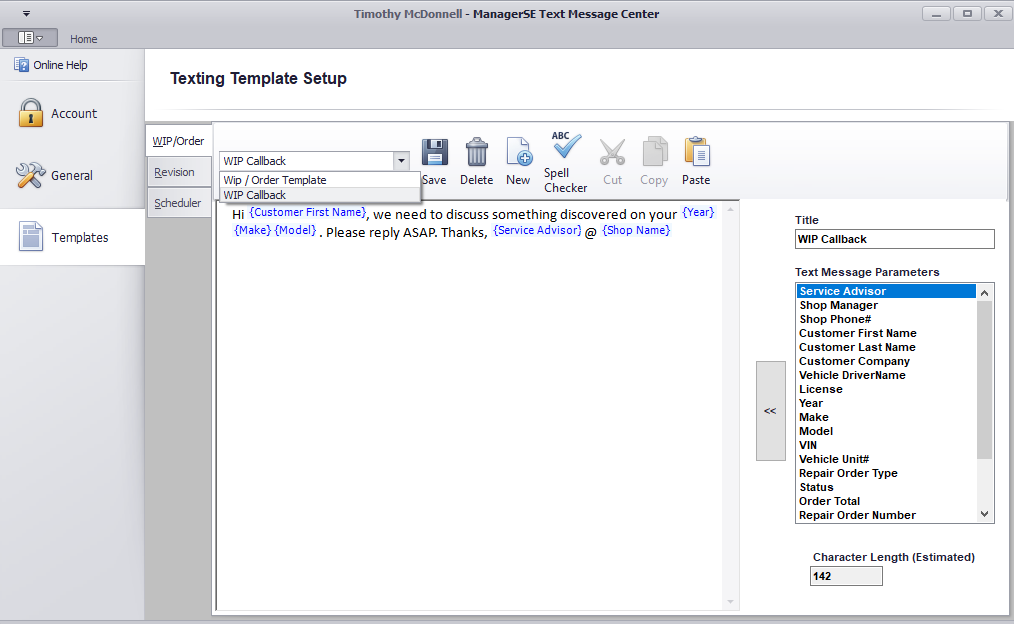Select Shop Manager in parameters list

tap(838, 305)
